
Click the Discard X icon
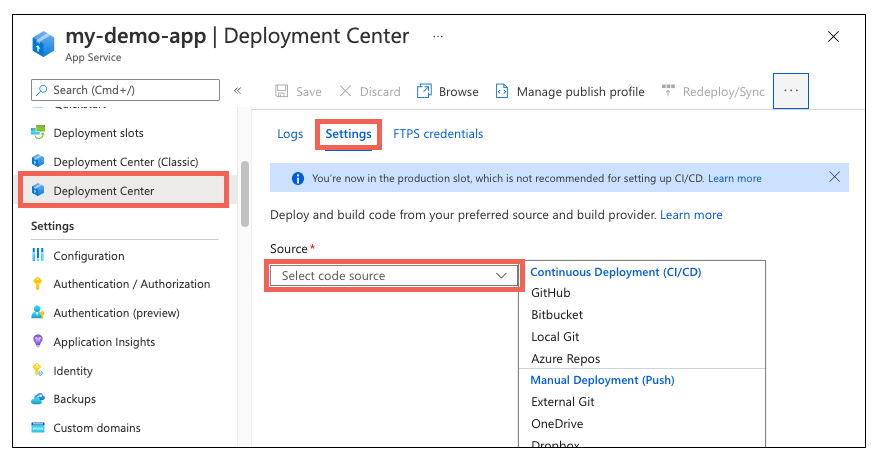click(x=345, y=91)
